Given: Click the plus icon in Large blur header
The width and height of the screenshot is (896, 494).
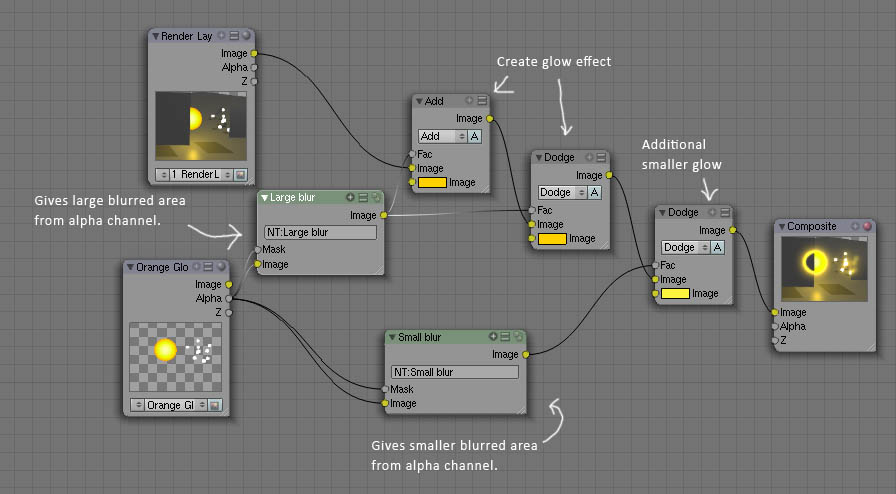Looking at the screenshot, I should [x=350, y=197].
